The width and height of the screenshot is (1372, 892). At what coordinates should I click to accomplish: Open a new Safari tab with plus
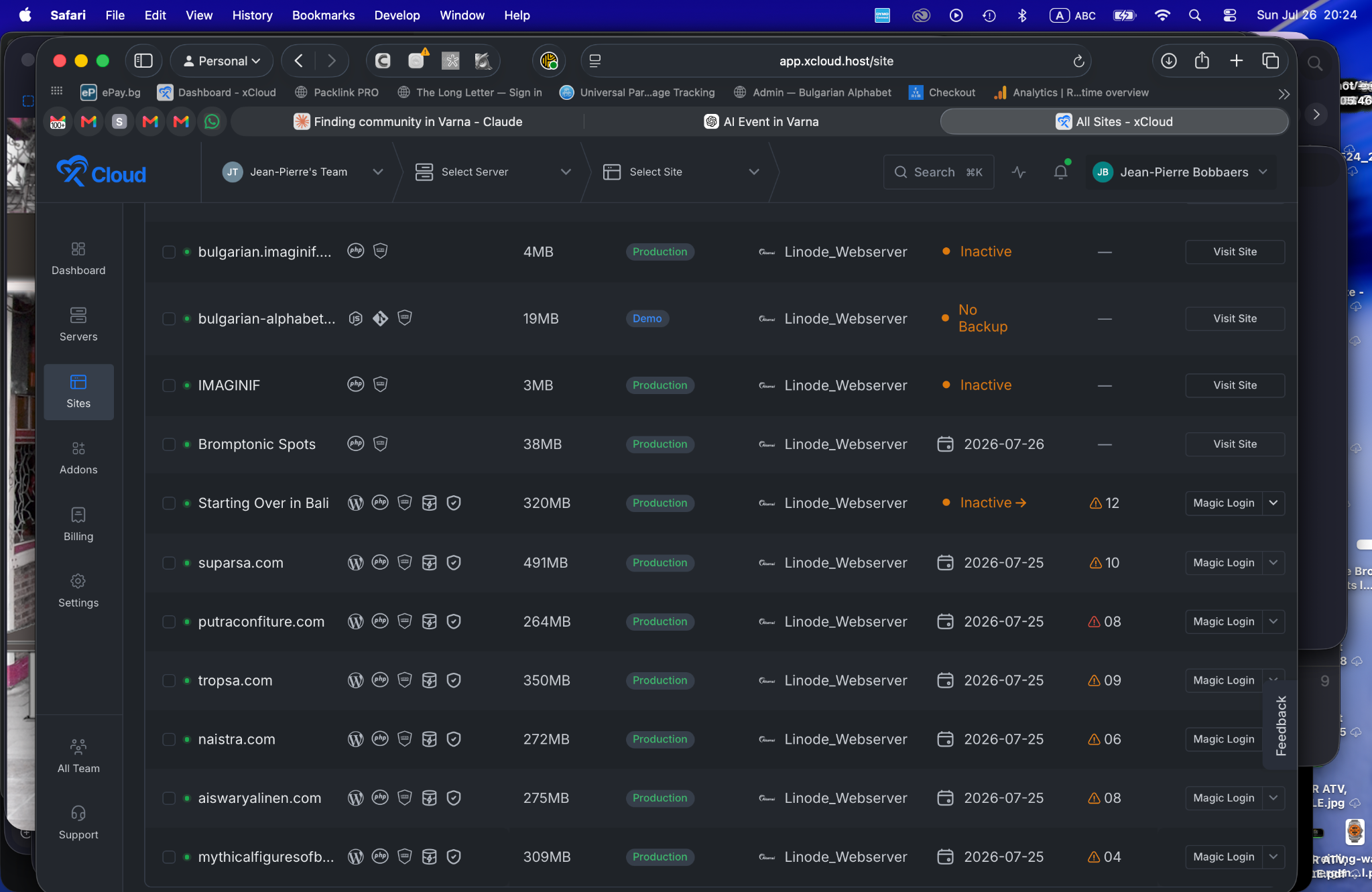click(1237, 61)
